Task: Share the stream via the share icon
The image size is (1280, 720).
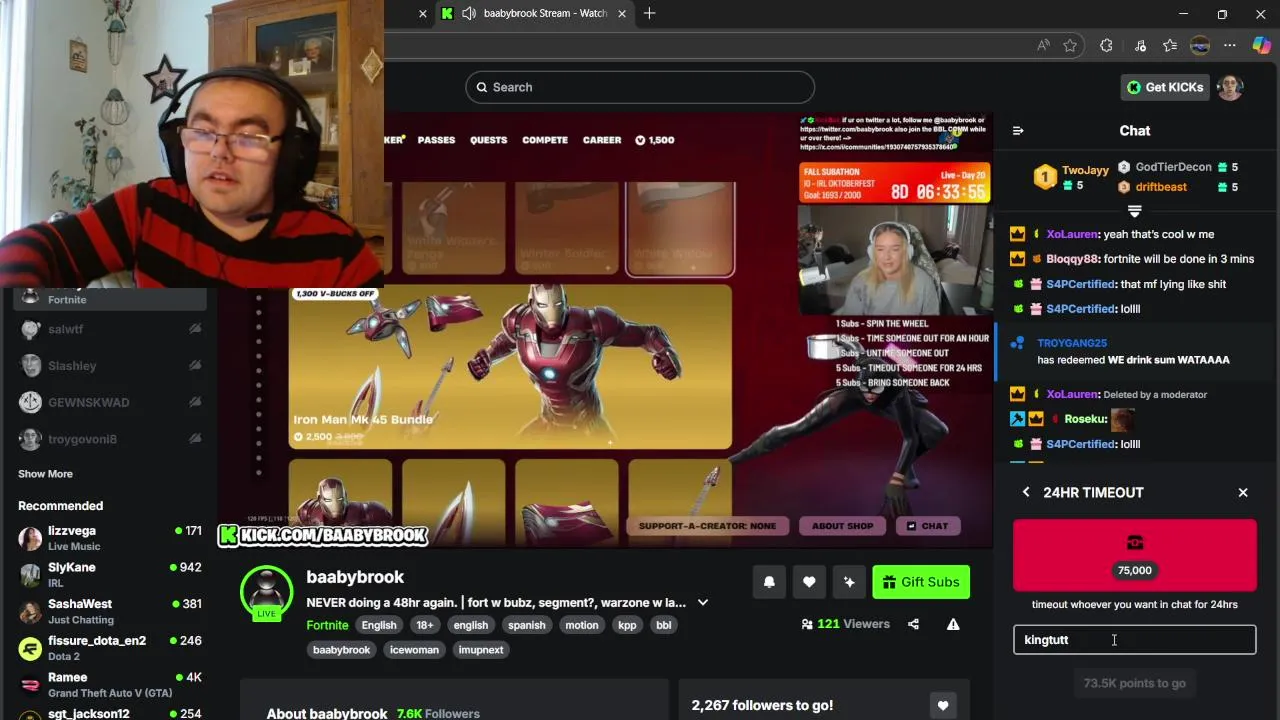Action: coord(913,624)
